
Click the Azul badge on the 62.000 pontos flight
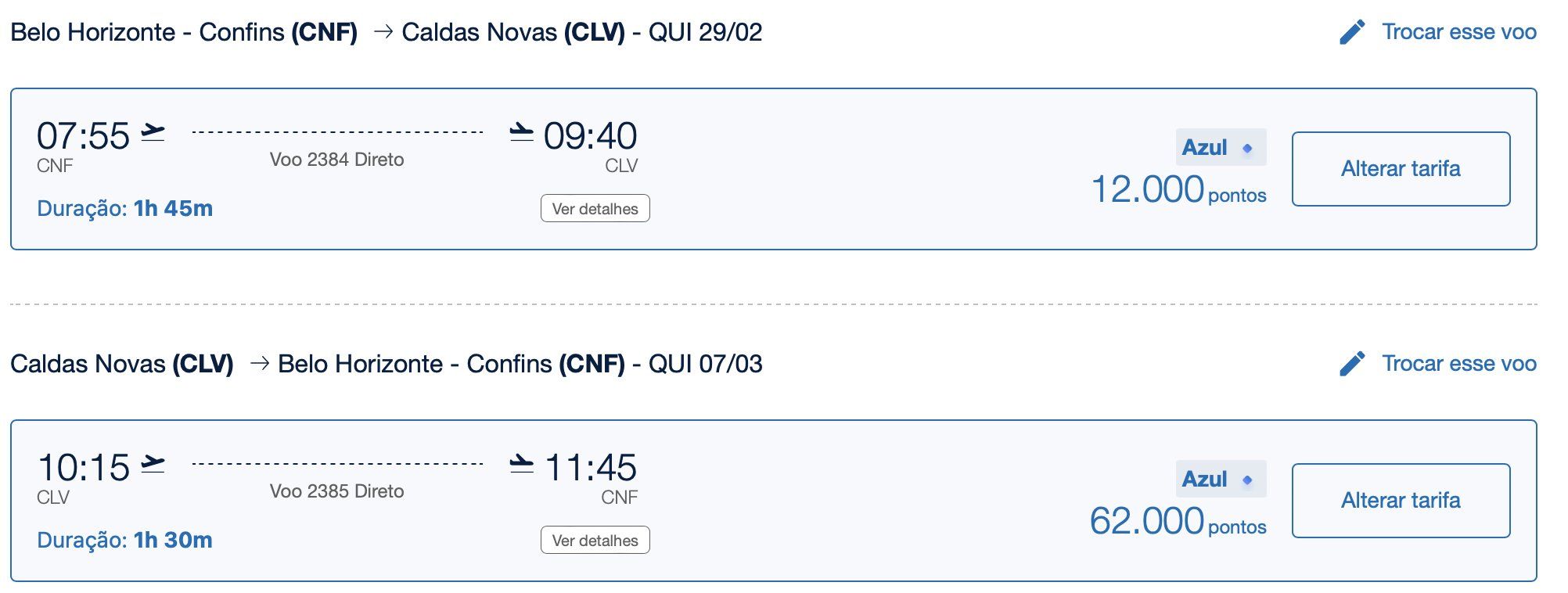(x=1221, y=479)
